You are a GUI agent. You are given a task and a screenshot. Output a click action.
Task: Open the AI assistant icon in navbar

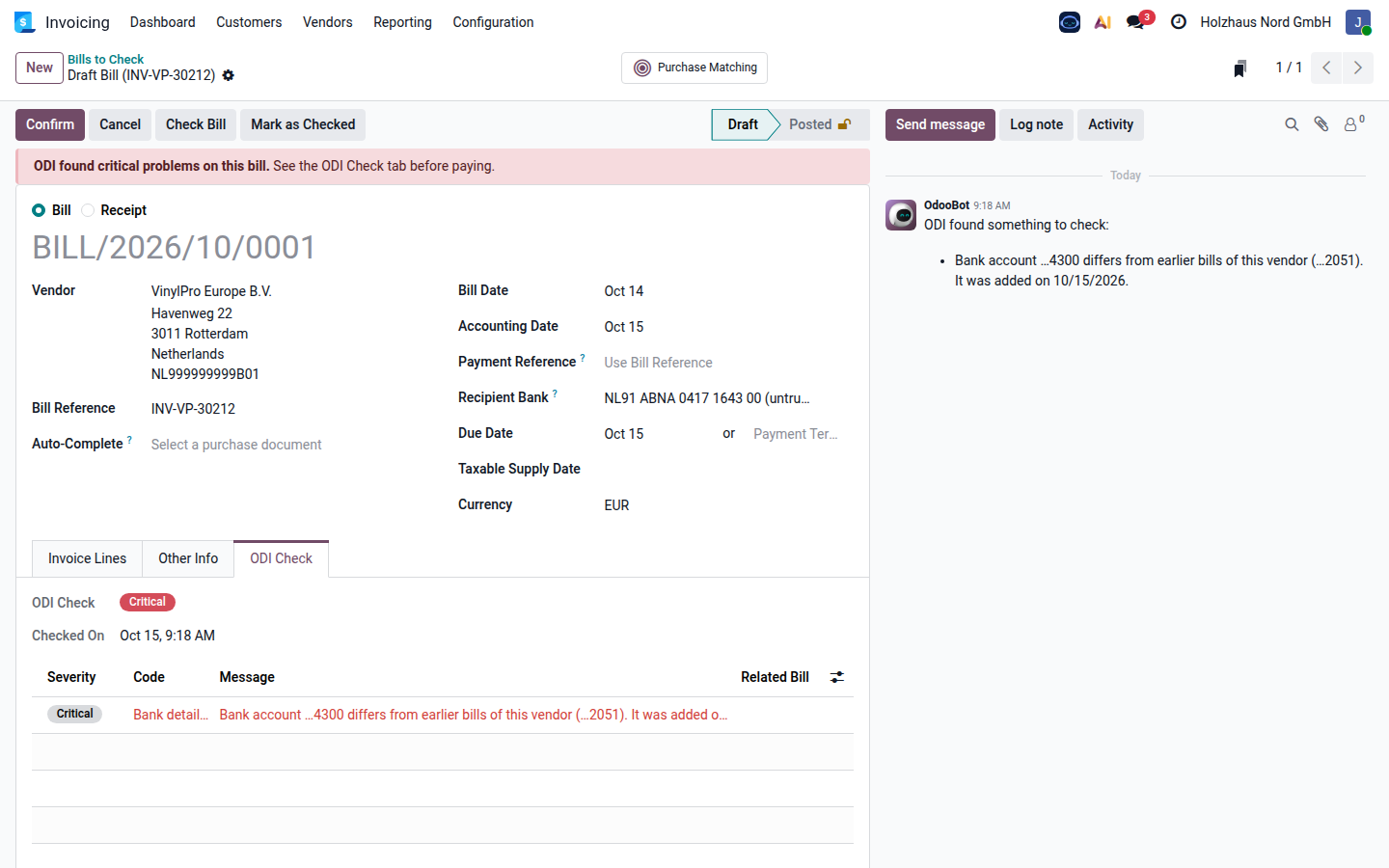(x=1103, y=22)
